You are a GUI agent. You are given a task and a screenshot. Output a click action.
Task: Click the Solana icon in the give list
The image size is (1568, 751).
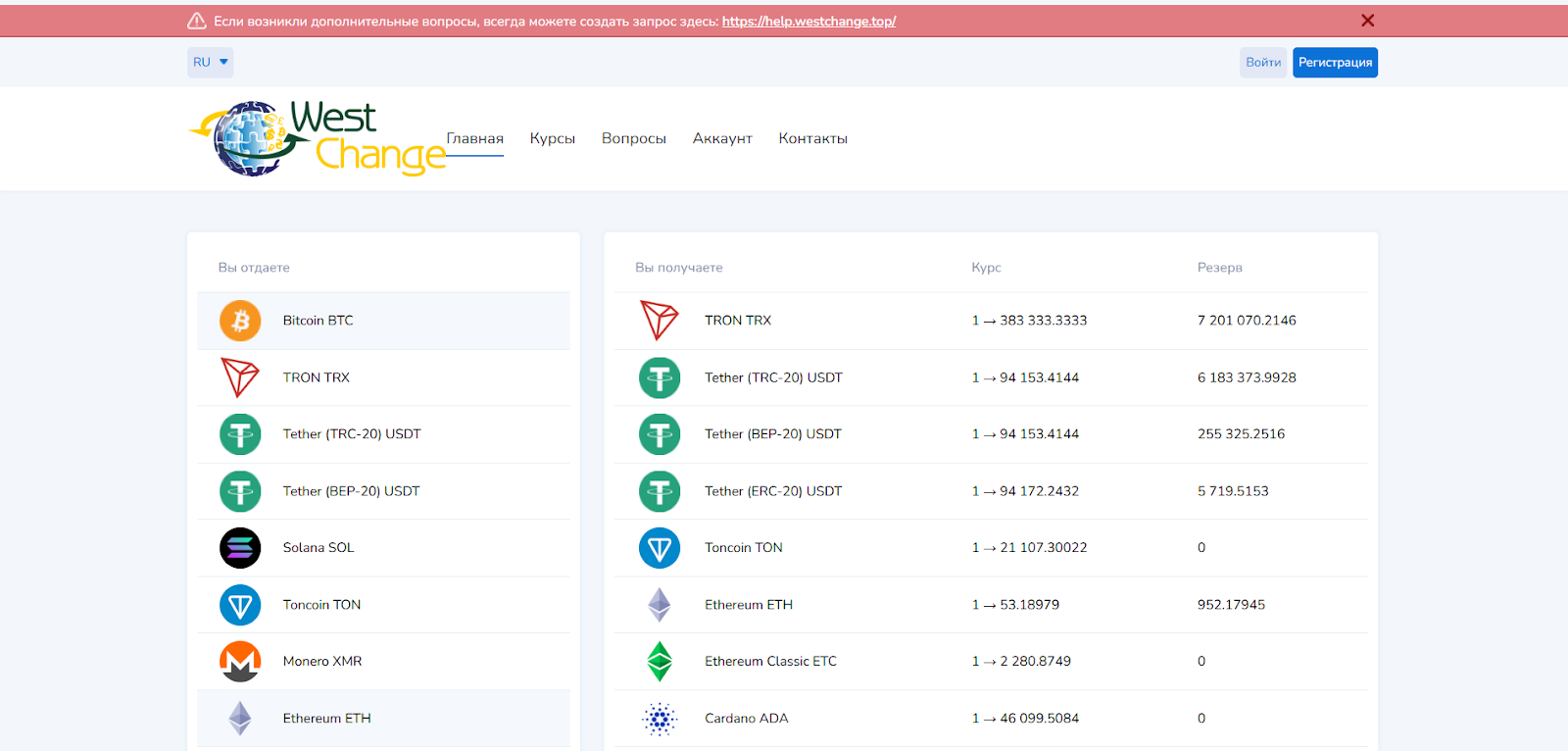click(240, 548)
